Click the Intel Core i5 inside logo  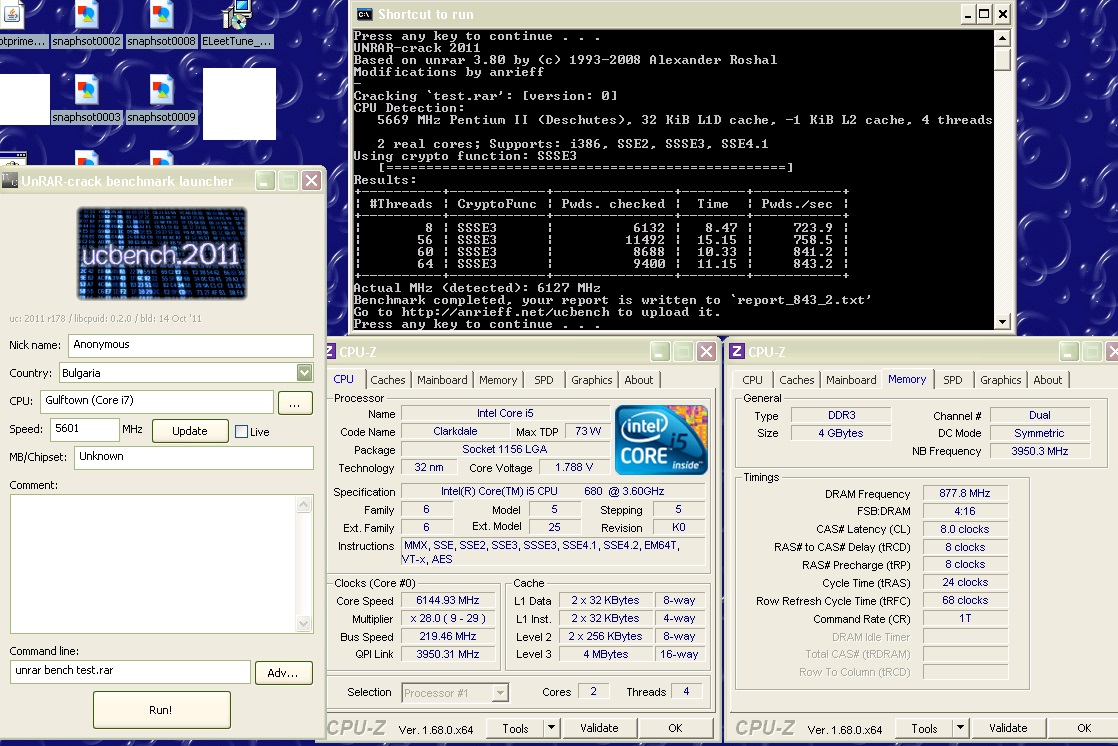click(x=661, y=440)
